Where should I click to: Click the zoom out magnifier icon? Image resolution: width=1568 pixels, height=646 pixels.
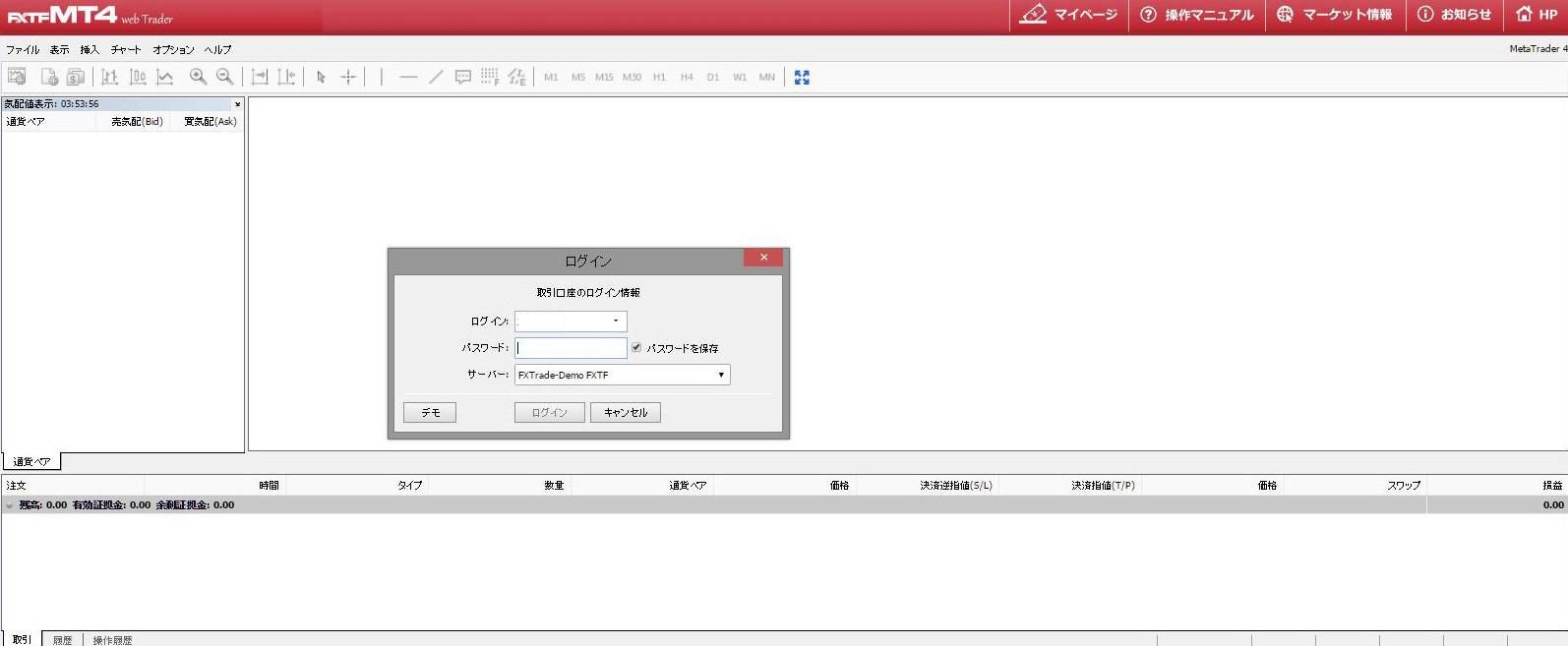pyautogui.click(x=225, y=77)
